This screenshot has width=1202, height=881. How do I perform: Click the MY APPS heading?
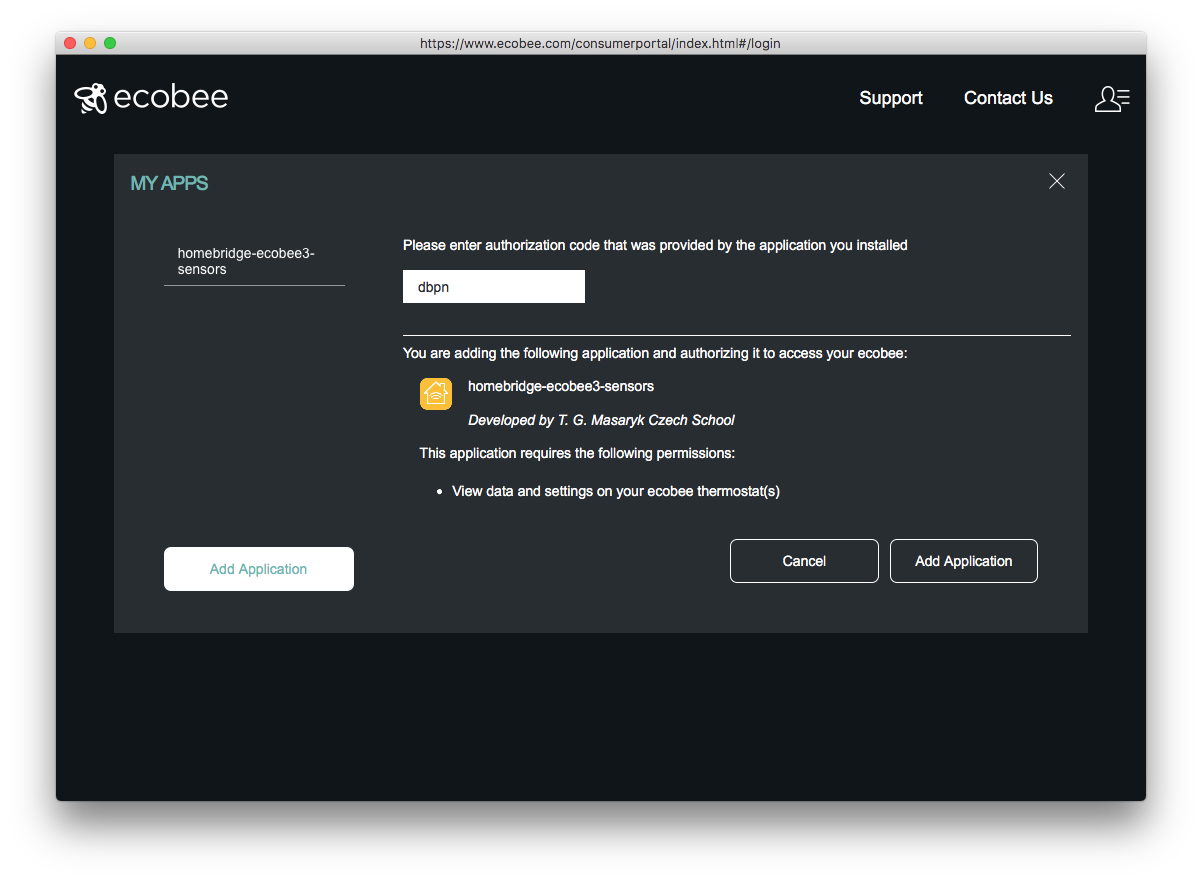coord(169,184)
